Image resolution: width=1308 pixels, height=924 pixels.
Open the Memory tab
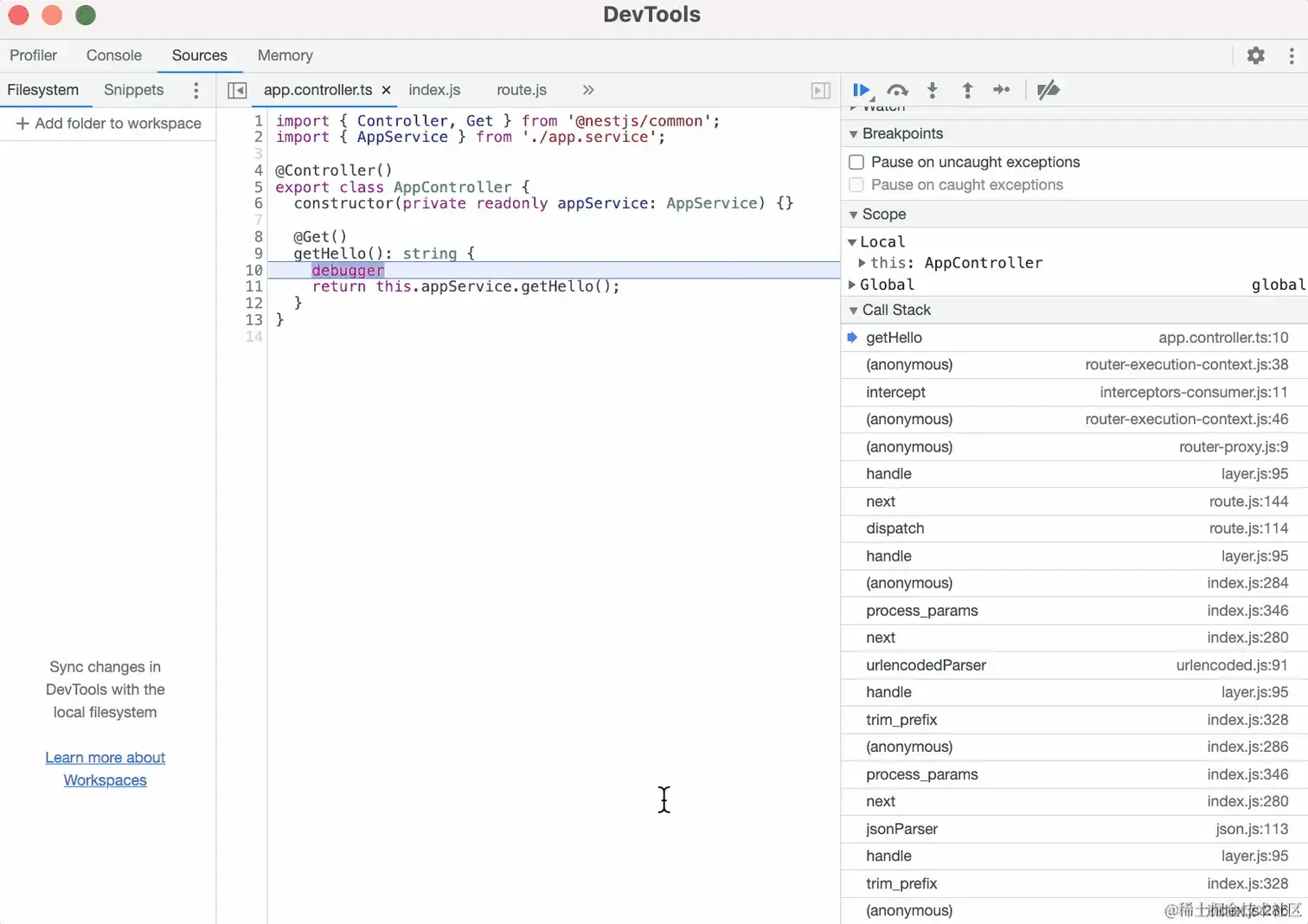tap(285, 55)
